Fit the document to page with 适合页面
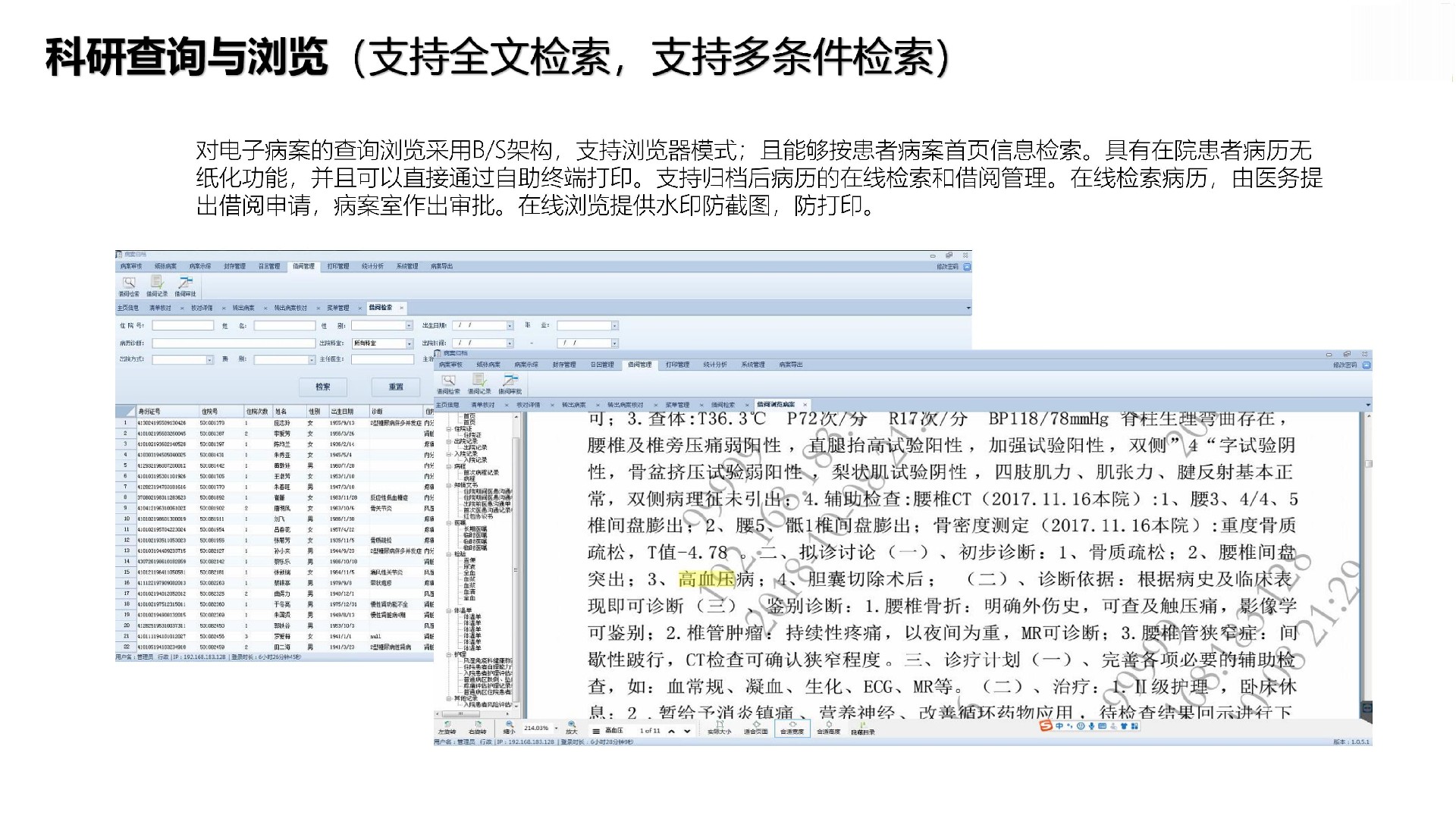The image size is (1456, 818). [756, 728]
